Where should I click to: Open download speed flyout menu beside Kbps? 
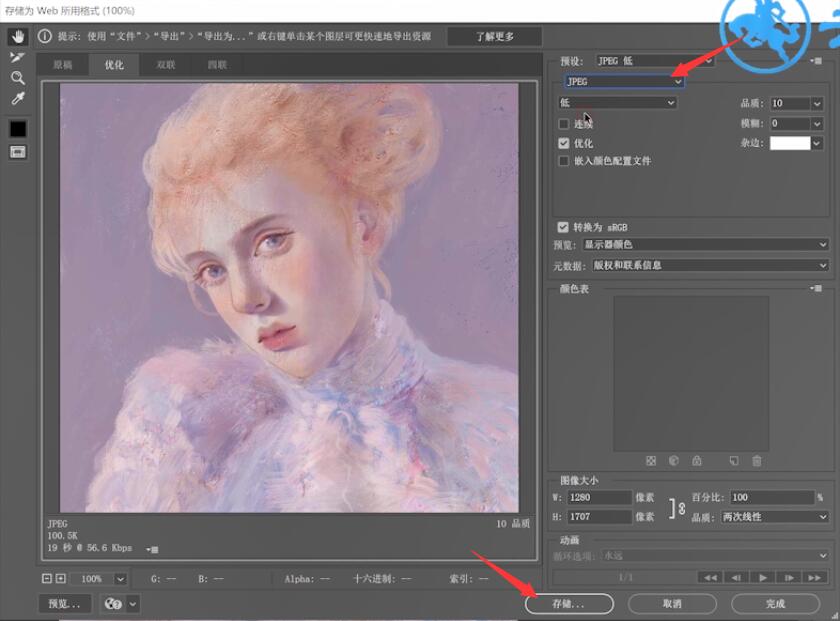152,549
